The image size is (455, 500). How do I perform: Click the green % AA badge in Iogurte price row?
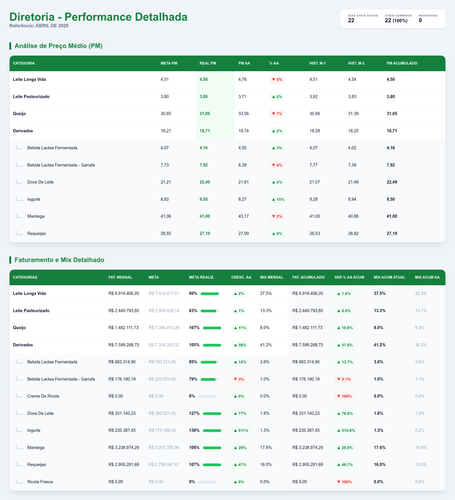pyautogui.click(x=278, y=199)
